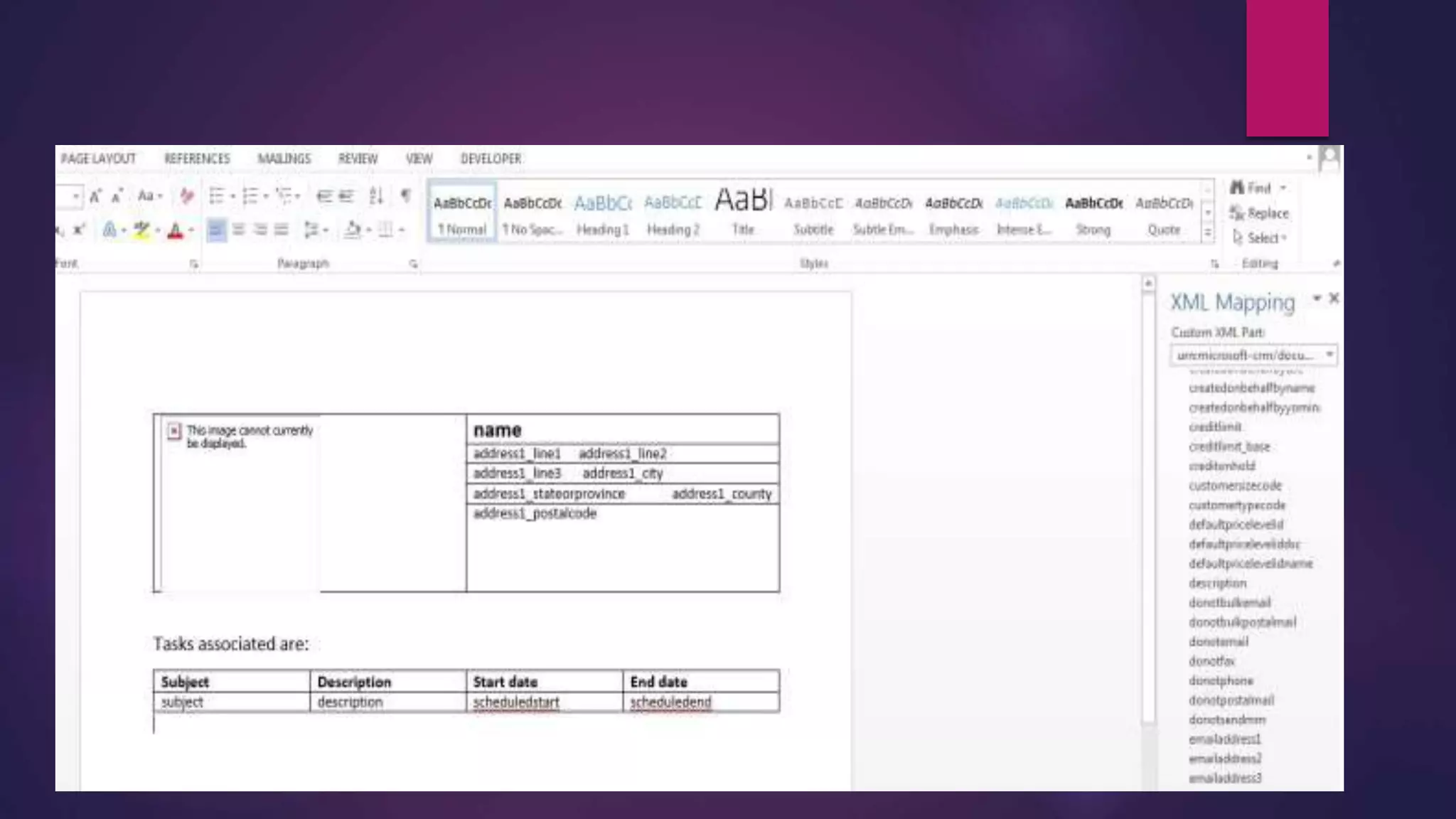Click the Decrease Indent icon
Image resolution: width=1456 pixels, height=819 pixels.
click(x=324, y=196)
